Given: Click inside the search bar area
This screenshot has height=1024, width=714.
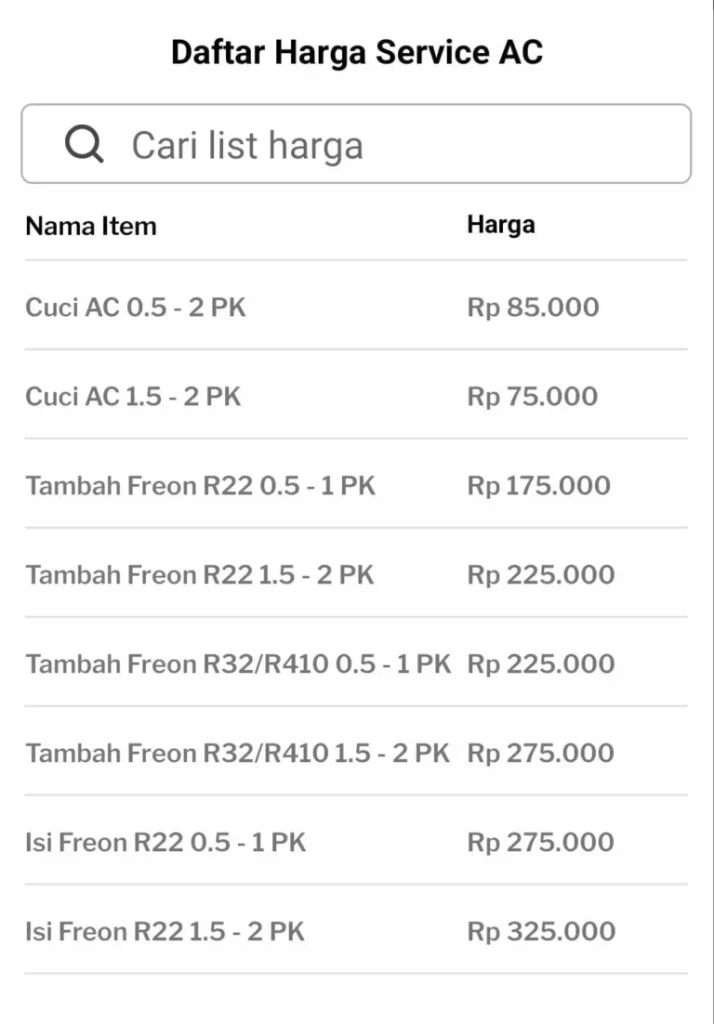Looking at the screenshot, I should click(357, 143).
